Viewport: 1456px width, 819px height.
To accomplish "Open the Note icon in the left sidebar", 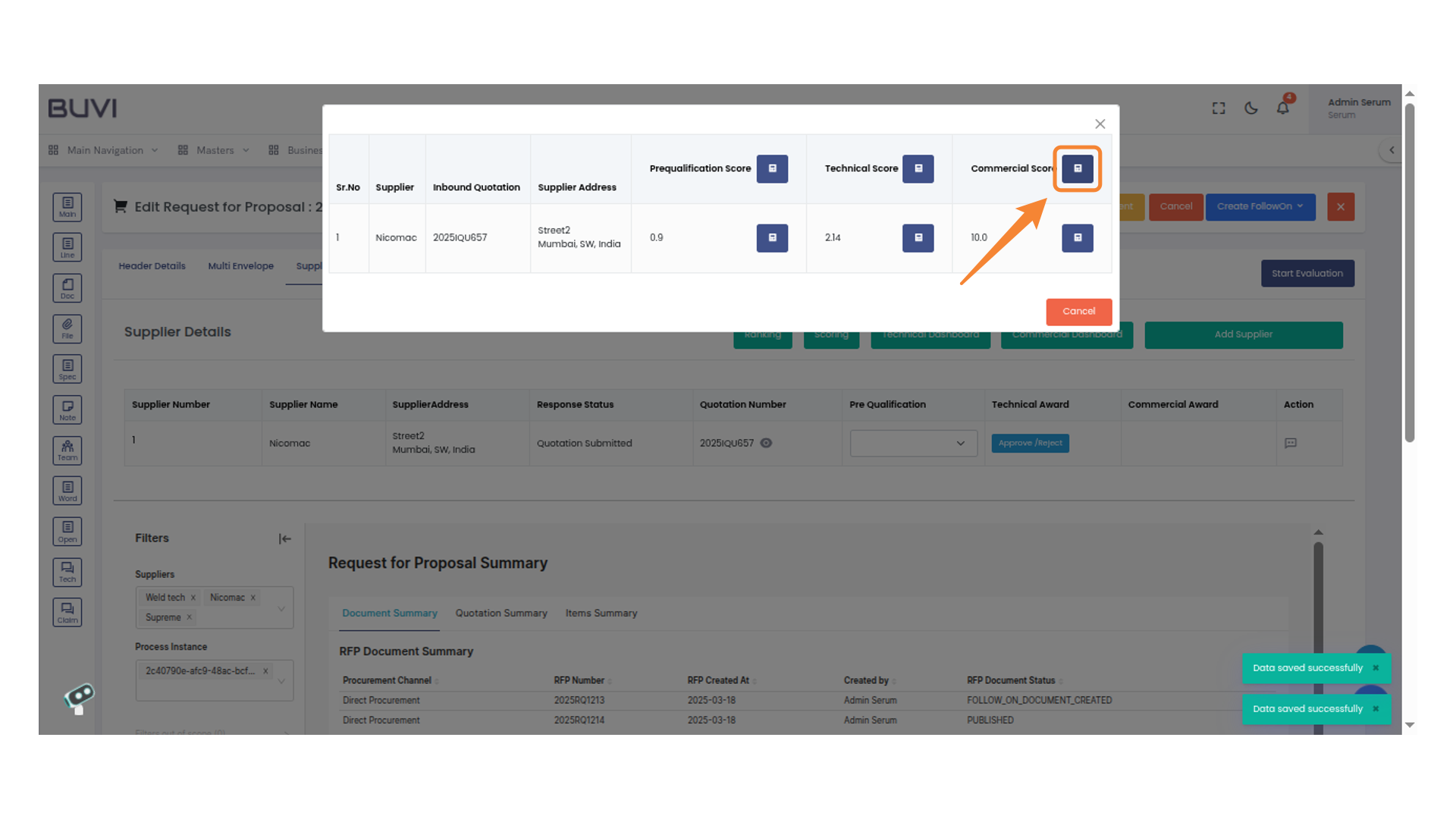I will coord(67,409).
